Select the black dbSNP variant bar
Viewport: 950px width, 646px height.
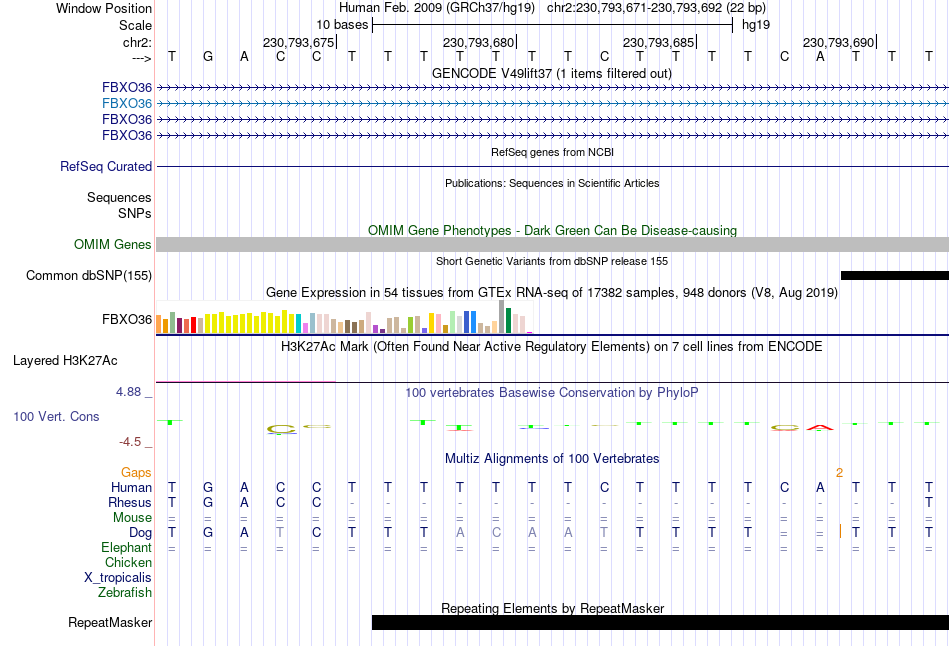(895, 275)
